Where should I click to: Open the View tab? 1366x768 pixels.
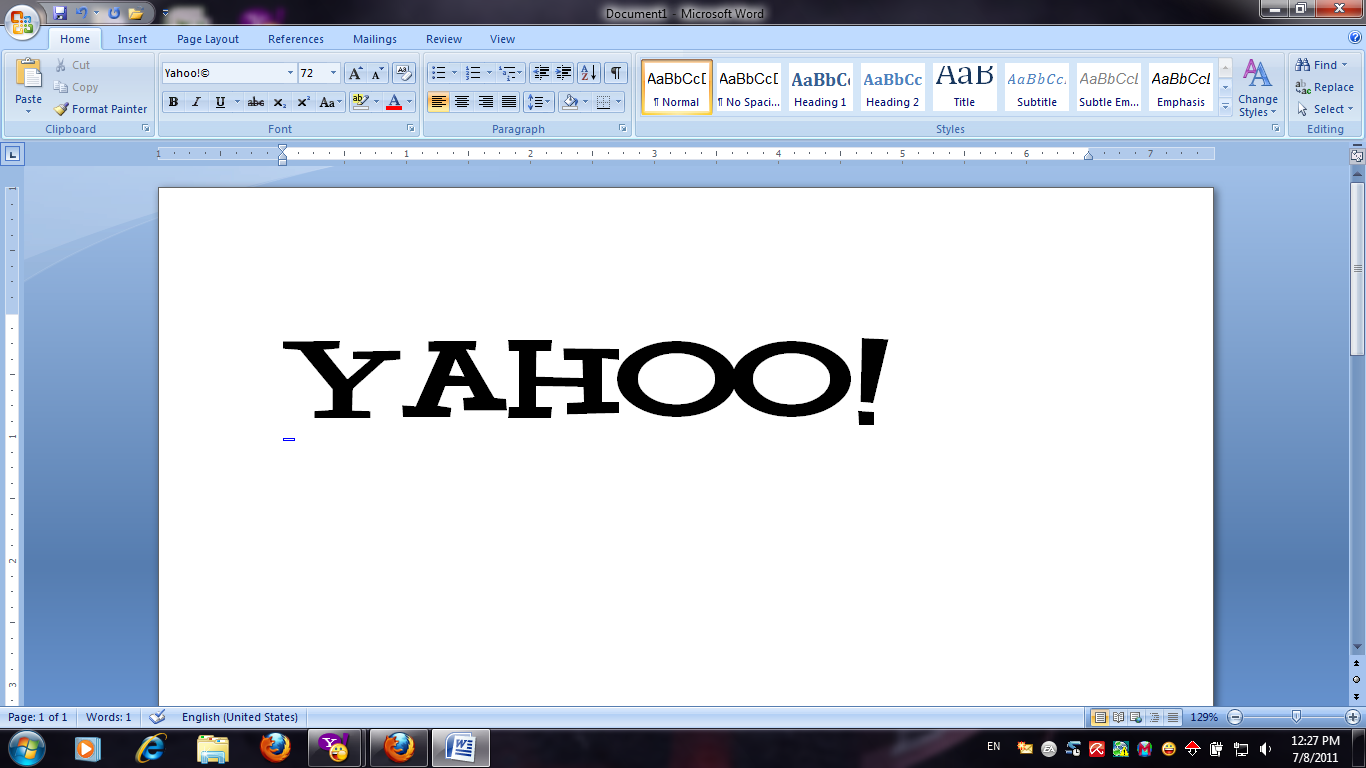point(503,39)
